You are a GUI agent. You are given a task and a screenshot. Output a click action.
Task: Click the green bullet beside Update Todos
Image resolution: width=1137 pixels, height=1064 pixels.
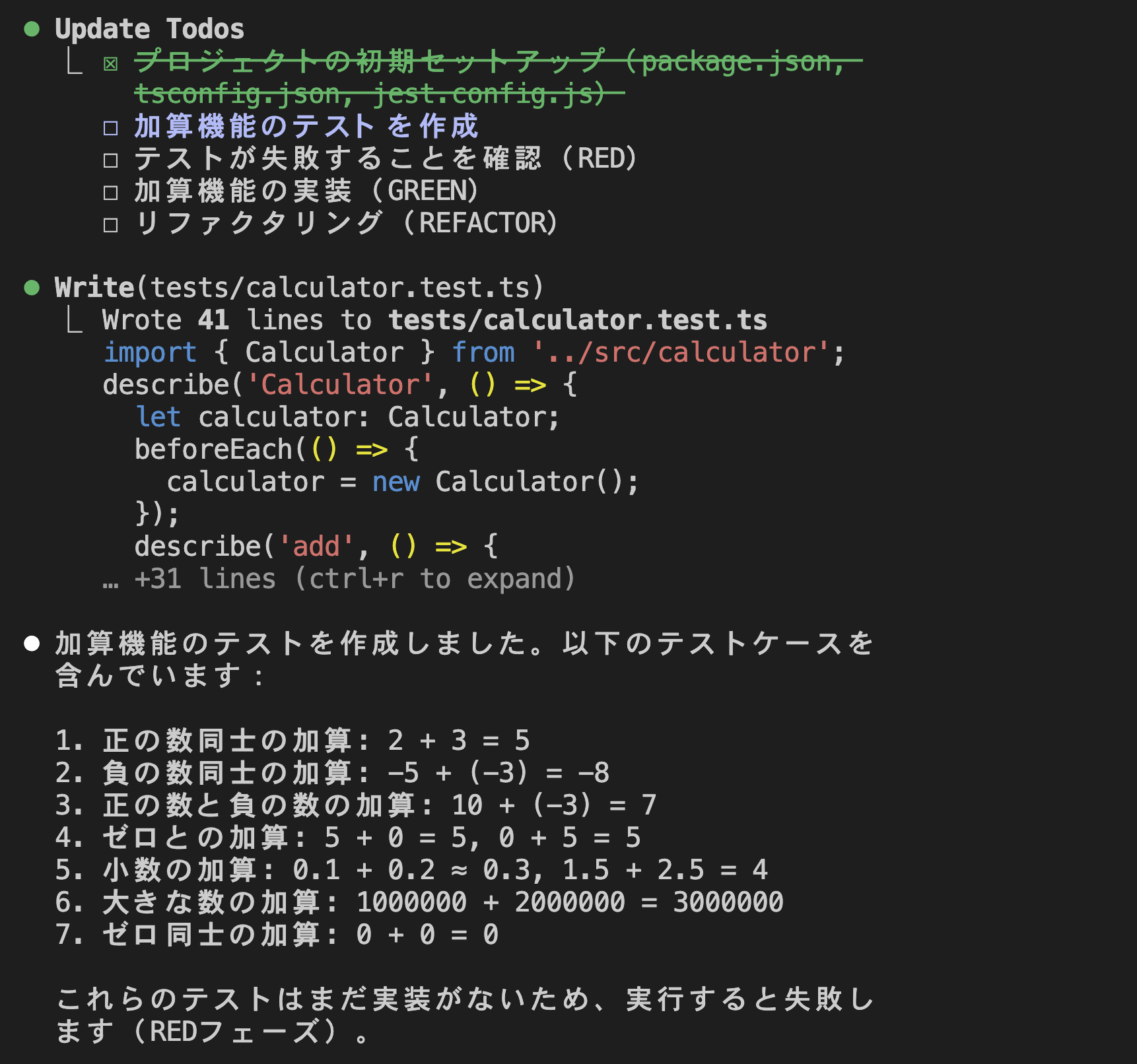pyautogui.click(x=32, y=29)
